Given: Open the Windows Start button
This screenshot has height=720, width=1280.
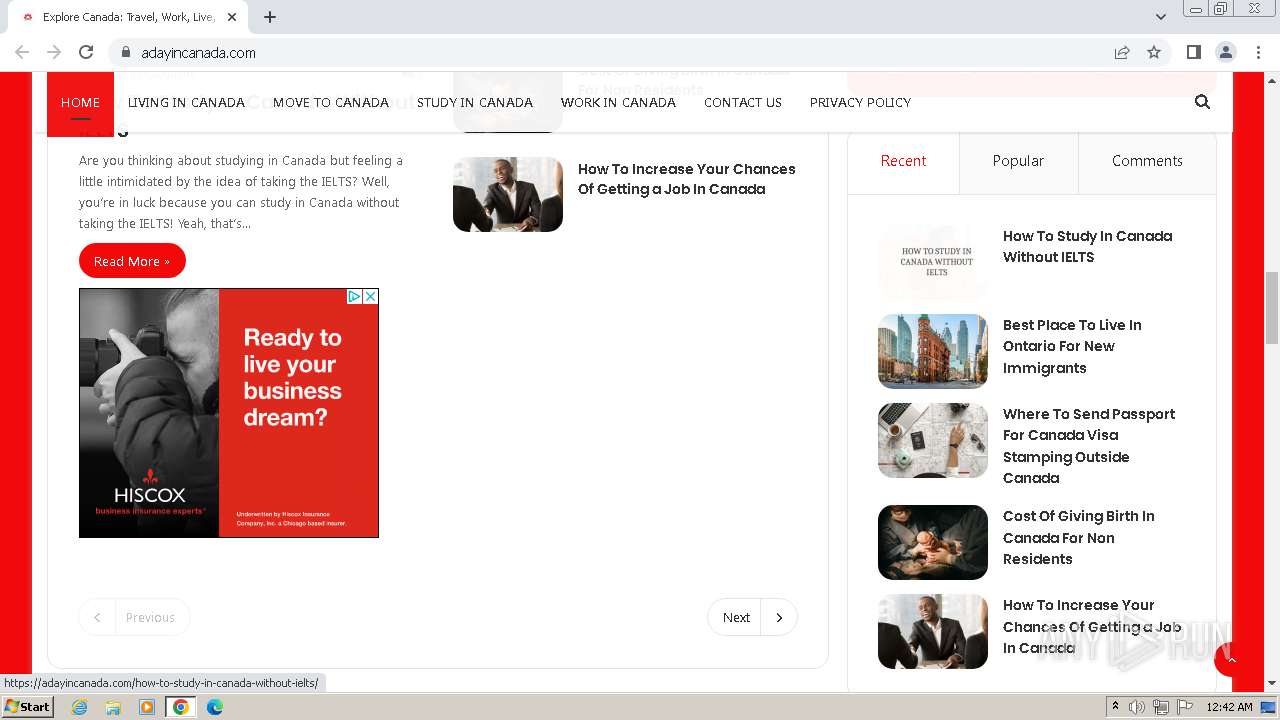Looking at the screenshot, I should (27, 706).
